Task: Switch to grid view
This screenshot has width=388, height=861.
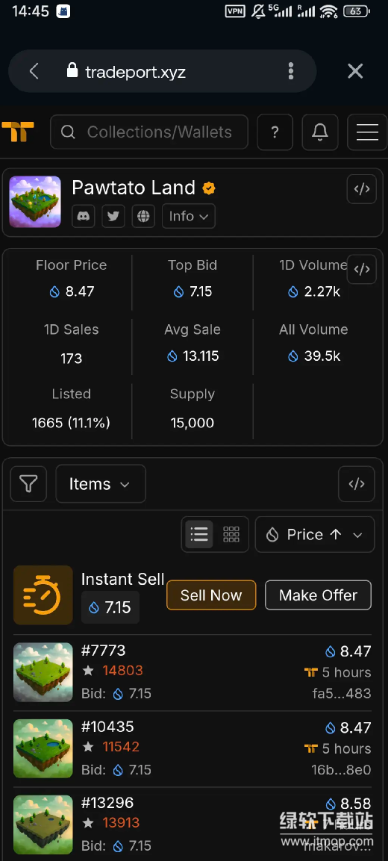Action: pyautogui.click(x=232, y=534)
